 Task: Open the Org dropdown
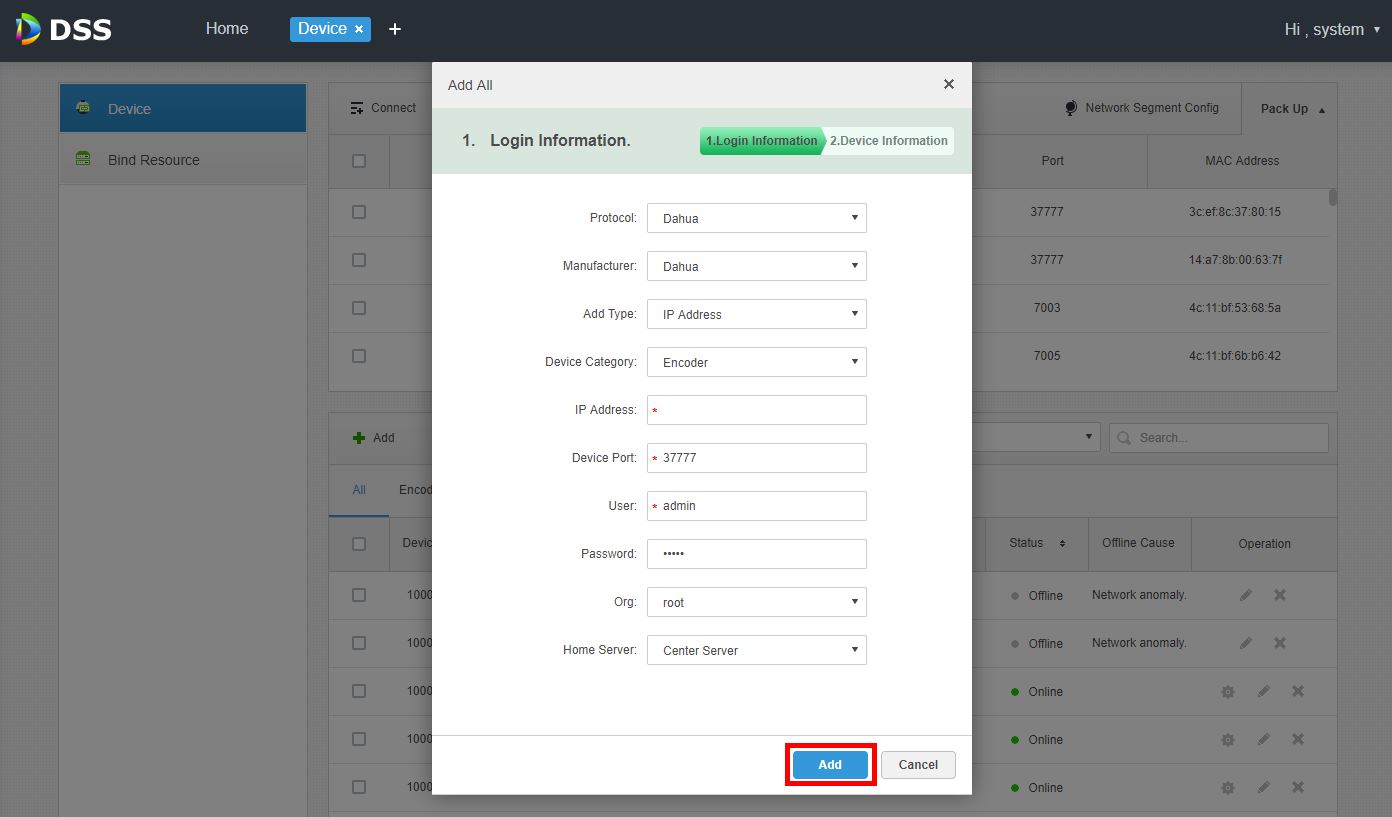[x=757, y=602]
